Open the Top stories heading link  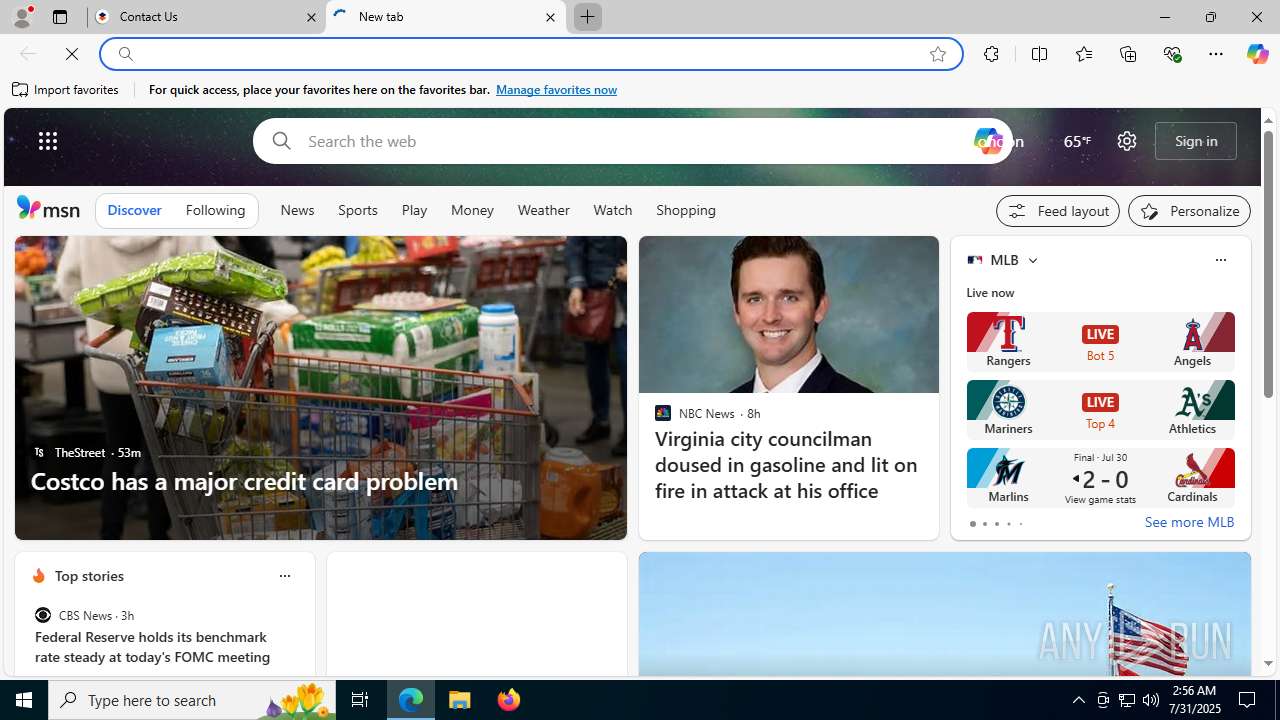pos(89,576)
